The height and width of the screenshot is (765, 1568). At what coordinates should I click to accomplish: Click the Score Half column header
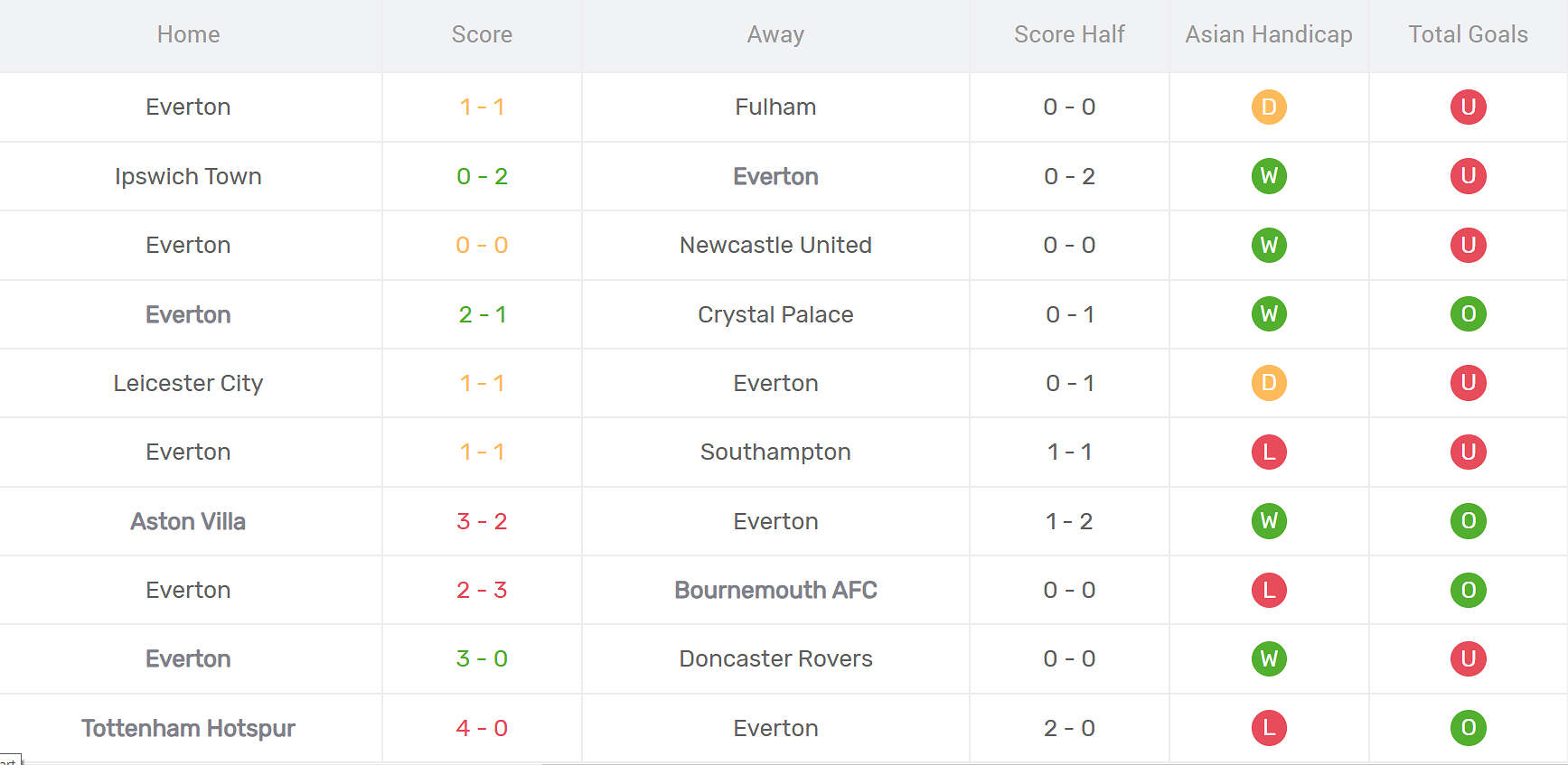(x=1069, y=34)
